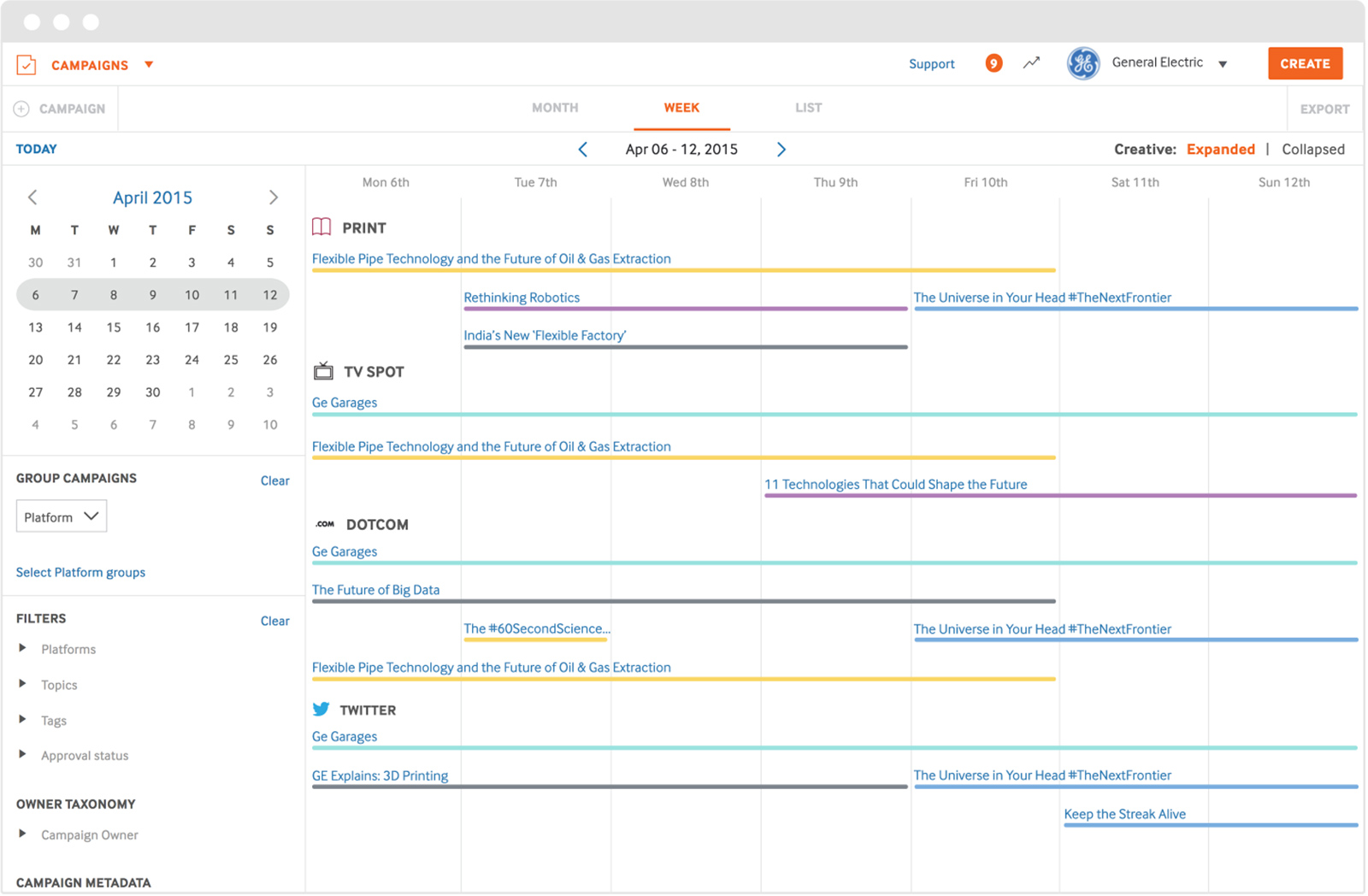This screenshot has width=1368, height=896.
Task: Click the General Electric logo avatar
Action: pos(1083,63)
